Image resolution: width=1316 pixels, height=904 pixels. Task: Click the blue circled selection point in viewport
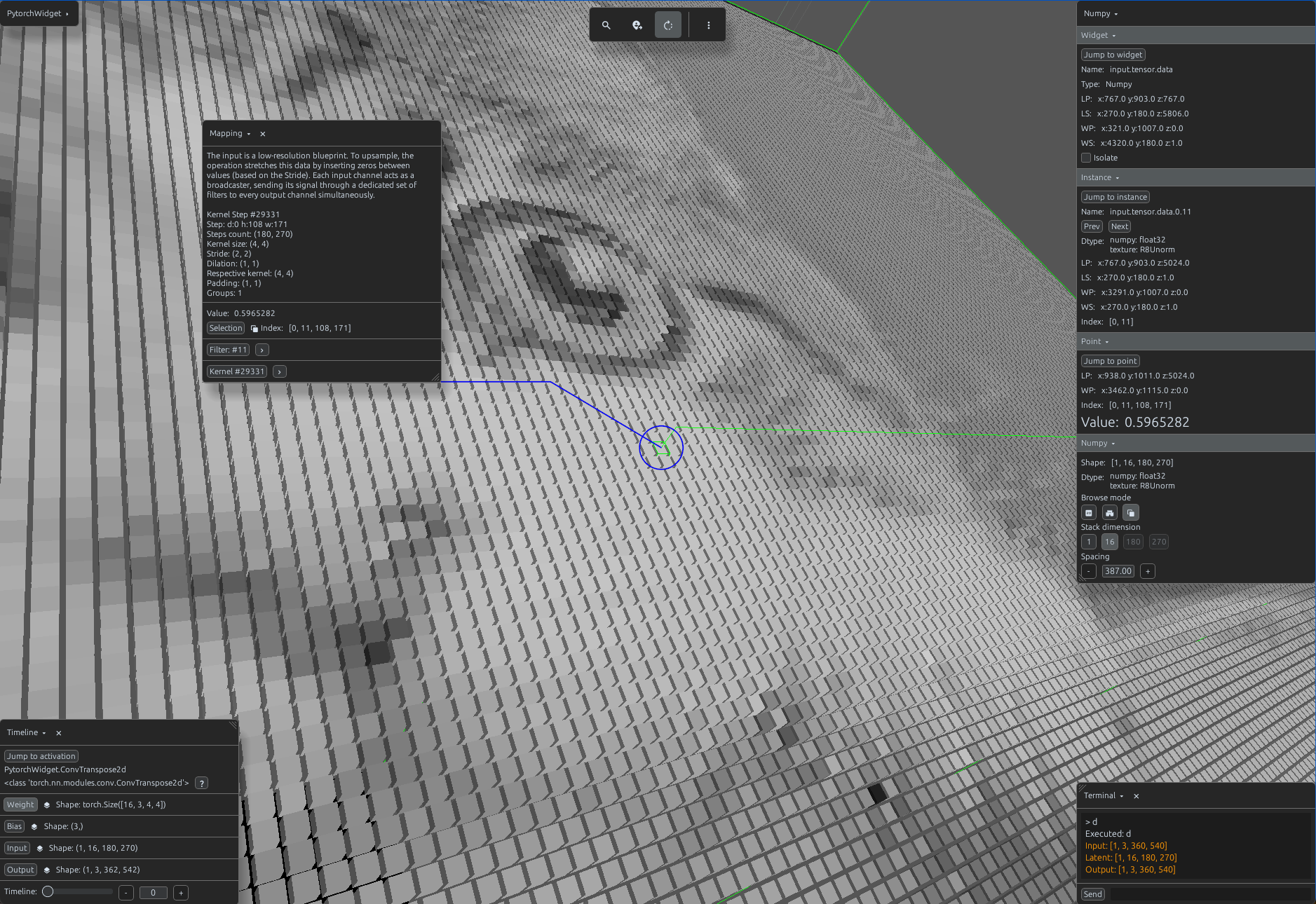click(x=661, y=447)
